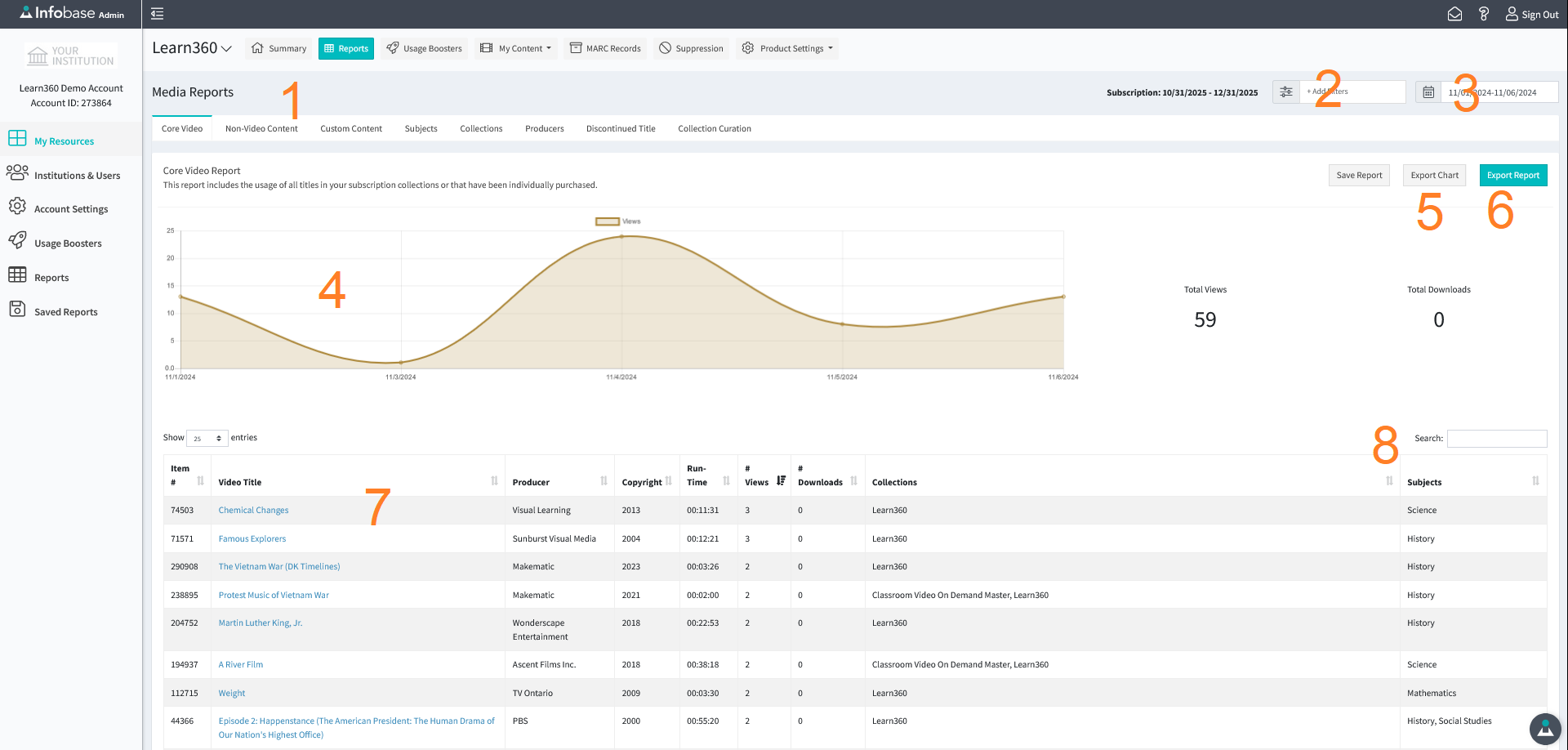Click the Institutions & Users people icon
The height and width of the screenshot is (750, 1568).
17,173
